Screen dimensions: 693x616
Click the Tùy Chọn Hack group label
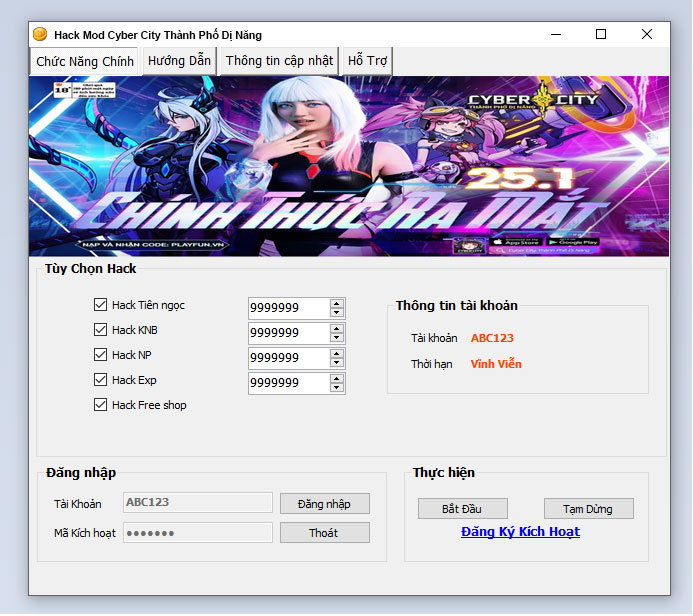point(91,269)
